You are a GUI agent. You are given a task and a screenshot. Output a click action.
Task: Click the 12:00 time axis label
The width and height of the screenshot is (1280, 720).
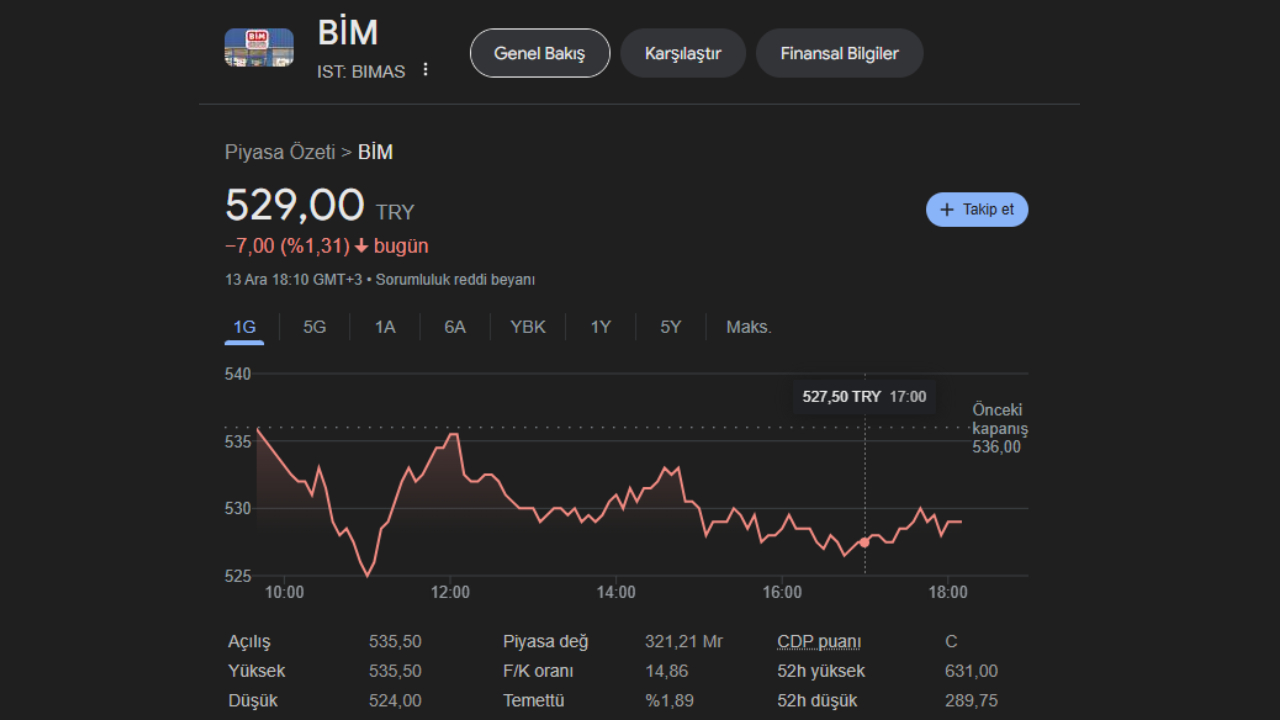click(450, 592)
